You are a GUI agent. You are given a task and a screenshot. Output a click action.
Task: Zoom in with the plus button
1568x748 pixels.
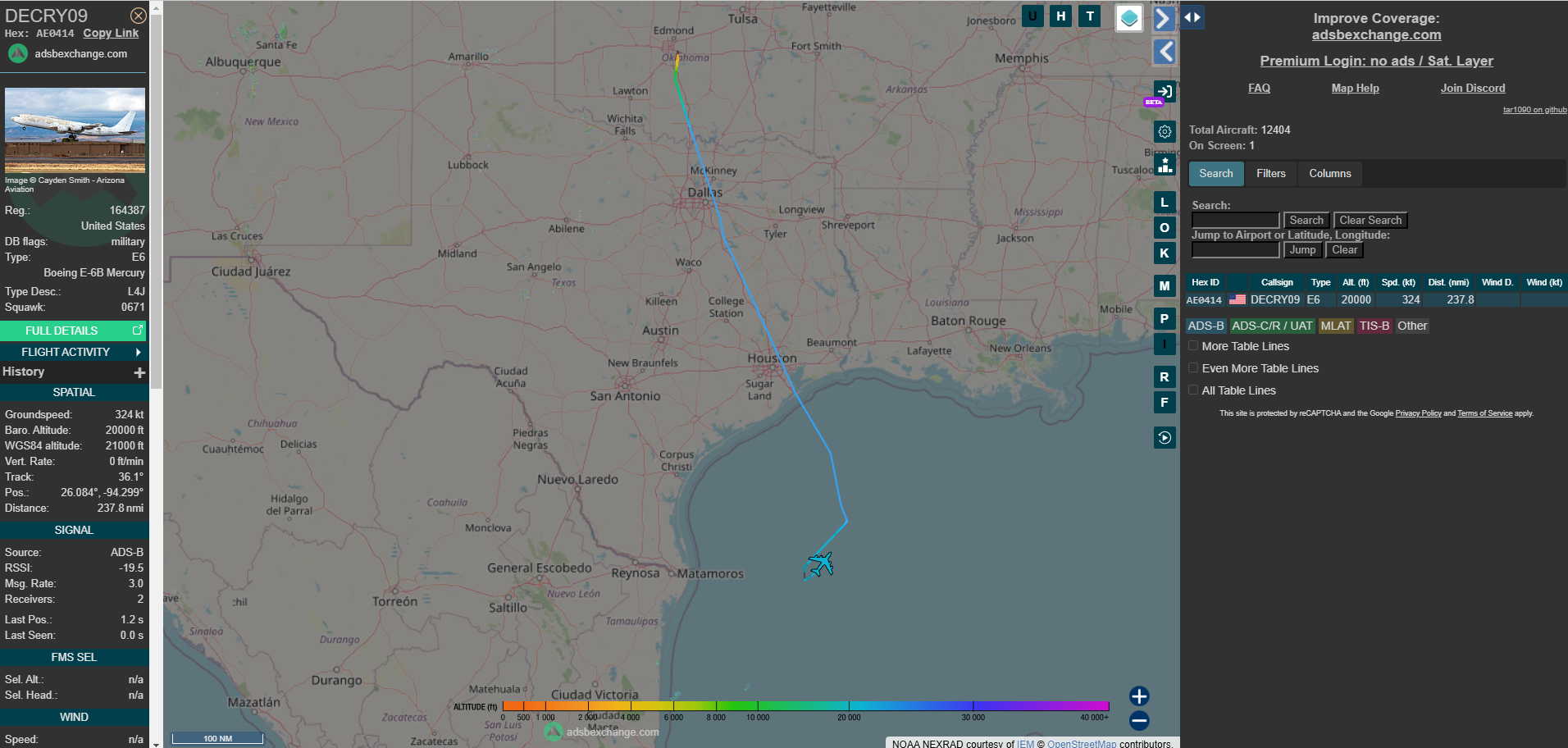[1139, 696]
